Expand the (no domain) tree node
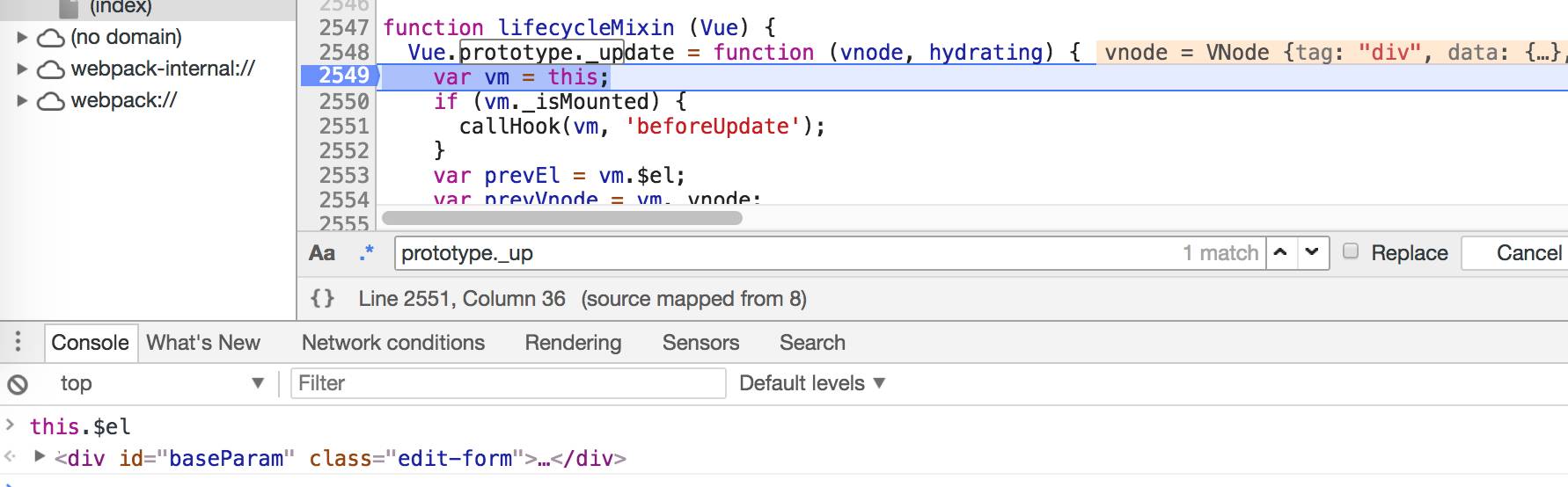Viewport: 1568px width, 487px height. pos(23,38)
